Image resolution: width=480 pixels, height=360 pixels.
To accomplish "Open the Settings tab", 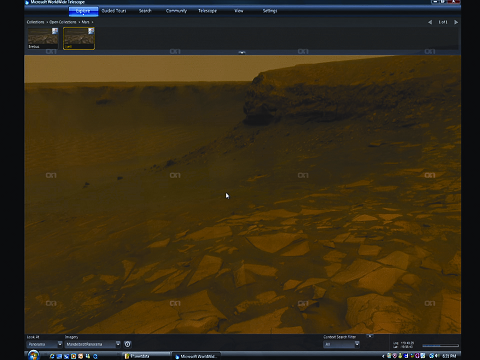I will click(270, 11).
